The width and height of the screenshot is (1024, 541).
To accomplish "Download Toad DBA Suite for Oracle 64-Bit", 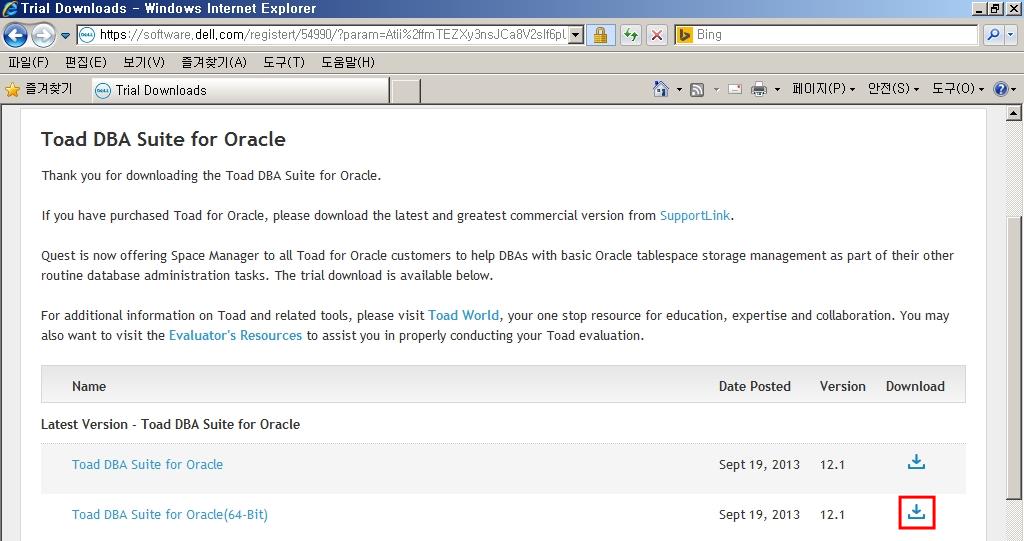I will (x=916, y=513).
